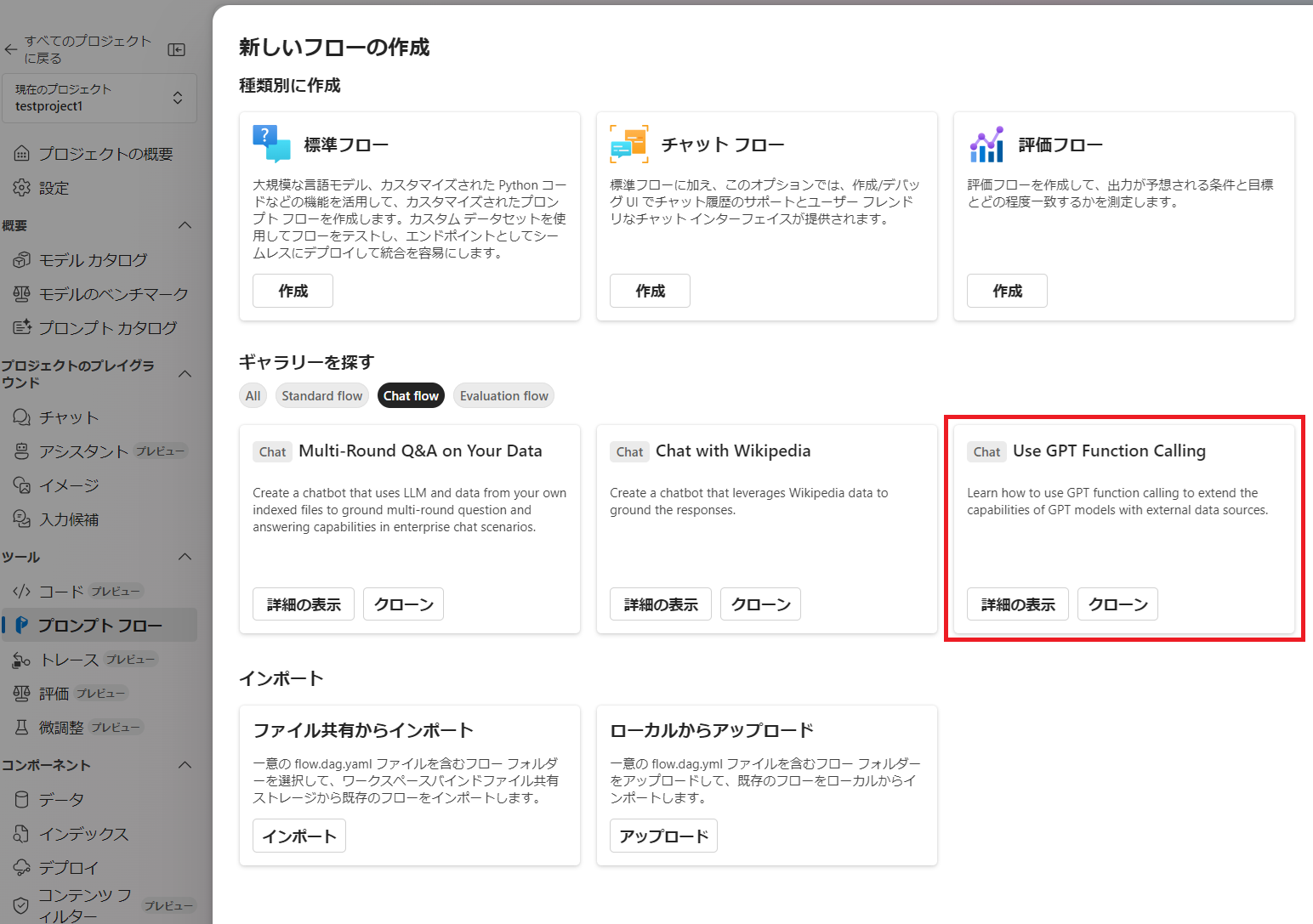This screenshot has width=1313, height=924.
Task: Open モデル カタログ in the sidebar
Action: [99, 260]
